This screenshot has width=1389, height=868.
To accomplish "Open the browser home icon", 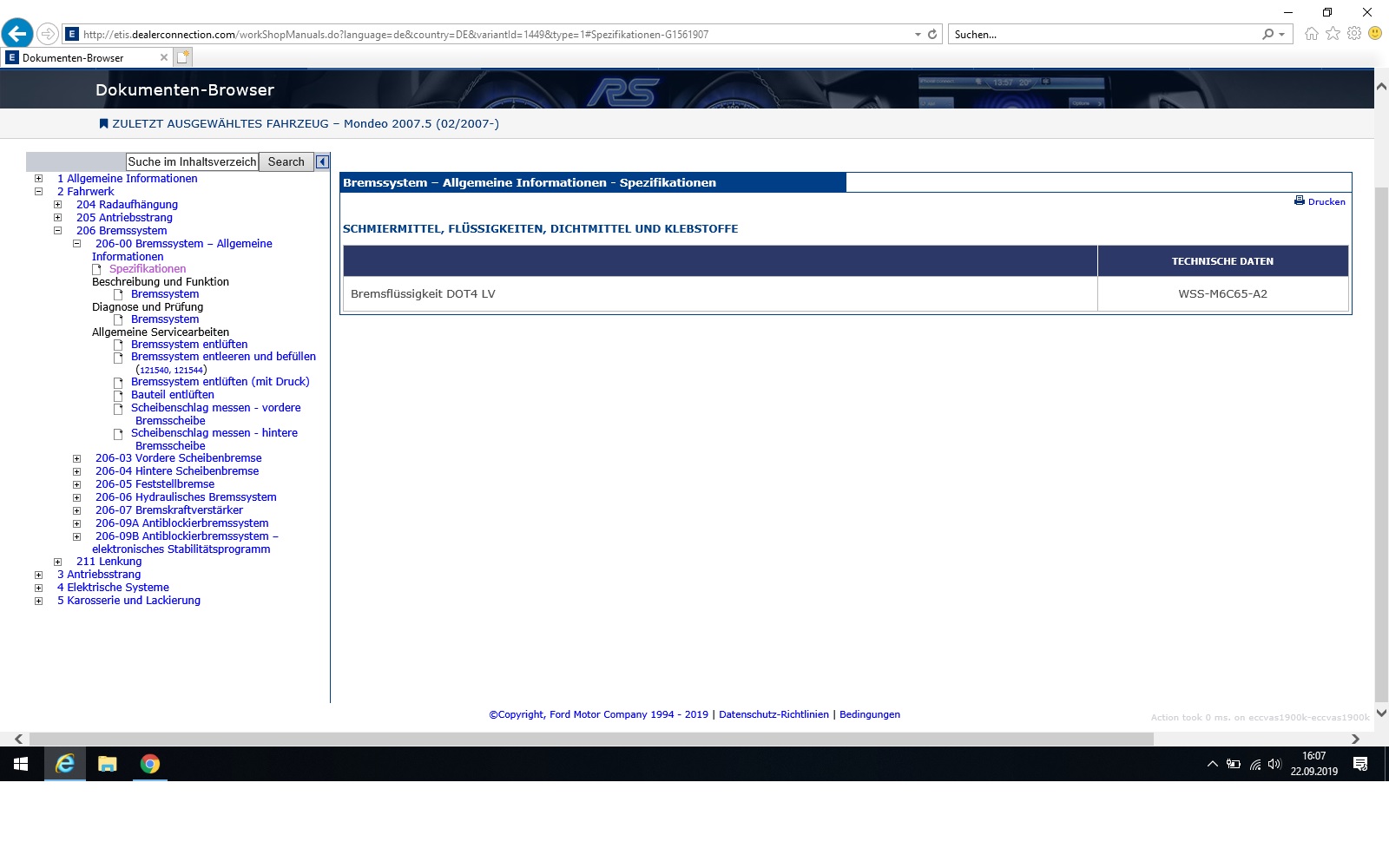I will [1311, 34].
